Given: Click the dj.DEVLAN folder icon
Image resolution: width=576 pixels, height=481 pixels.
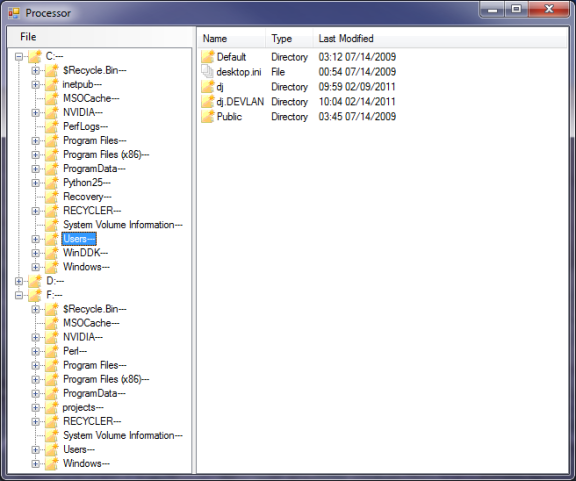Looking at the screenshot, I should pyautogui.click(x=208, y=101).
